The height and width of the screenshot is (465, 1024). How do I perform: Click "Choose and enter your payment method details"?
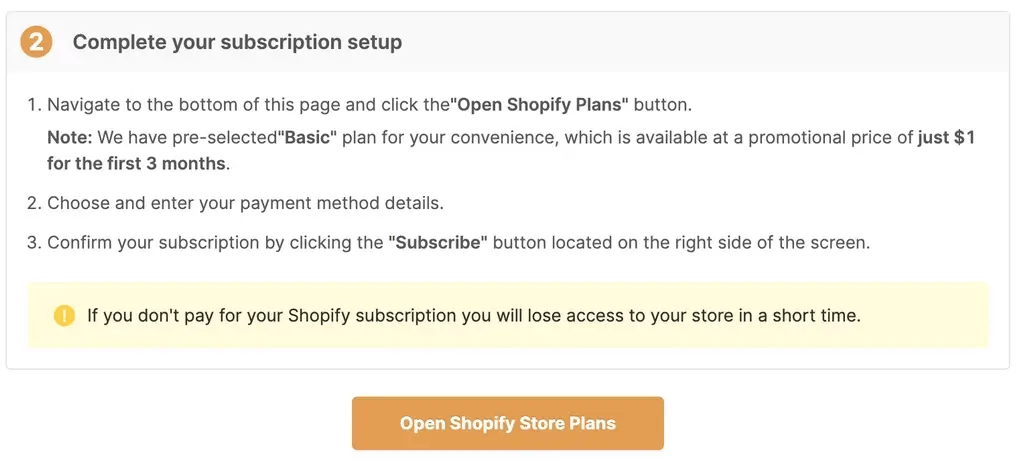[x=245, y=203]
